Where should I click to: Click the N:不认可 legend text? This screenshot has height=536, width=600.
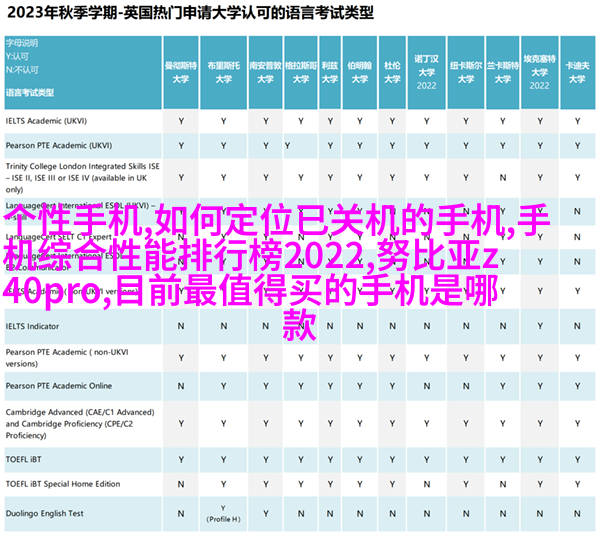click(x=22, y=70)
